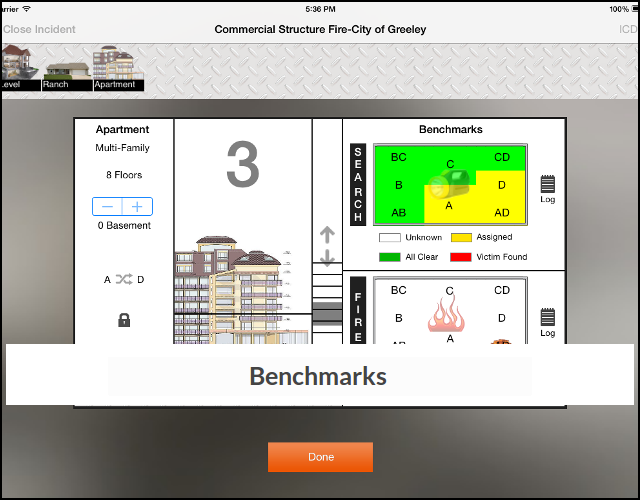Tap the yellow AD sector in Search grid
The image size is (640, 500).
click(502, 213)
